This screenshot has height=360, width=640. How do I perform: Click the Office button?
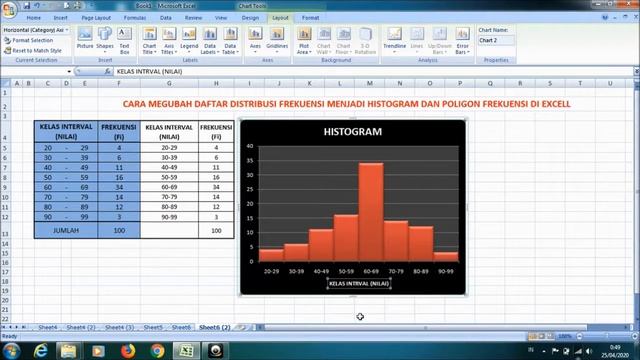[9, 9]
